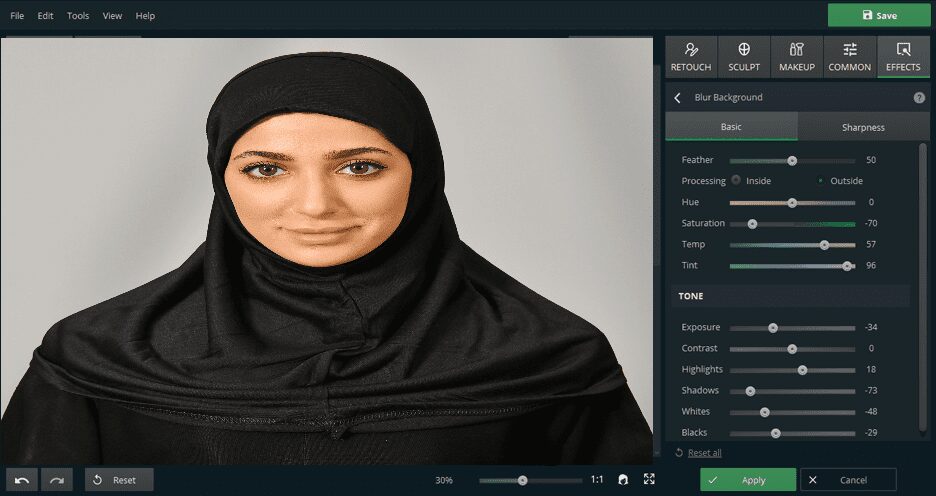
Task: Click the Saturation slider handle
Action: pyautogui.click(x=752, y=224)
